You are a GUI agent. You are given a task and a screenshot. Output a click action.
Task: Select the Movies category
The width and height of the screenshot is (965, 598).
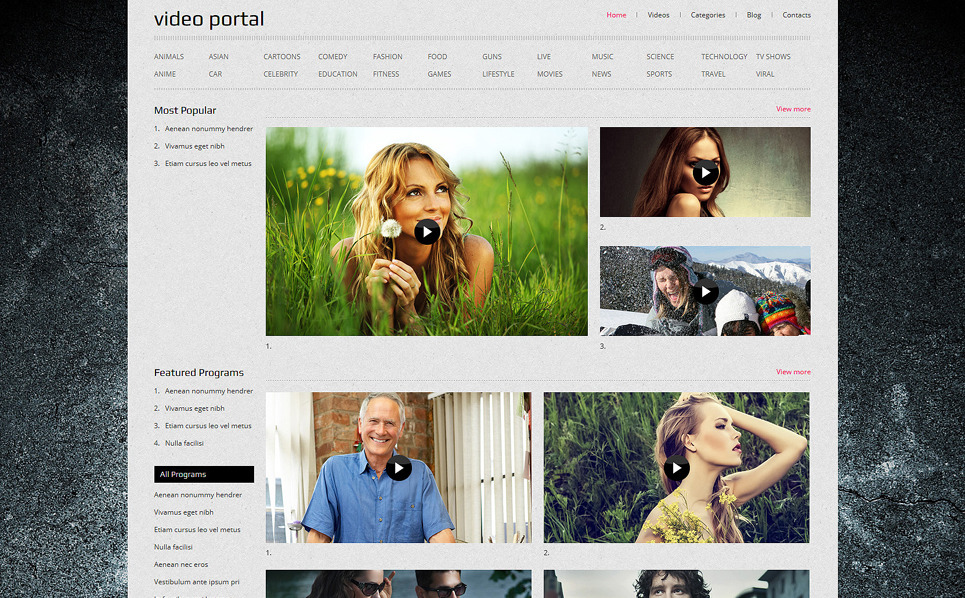click(549, 74)
